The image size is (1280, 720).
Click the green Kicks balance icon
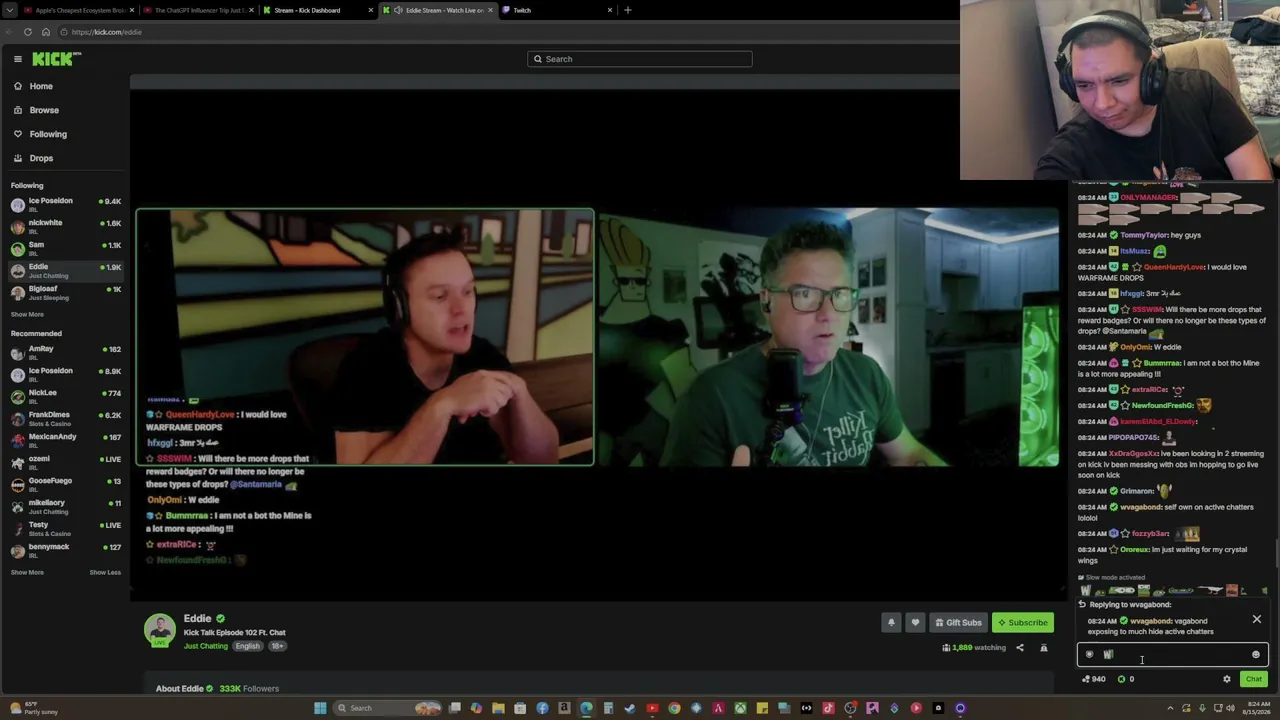[x=1121, y=679]
